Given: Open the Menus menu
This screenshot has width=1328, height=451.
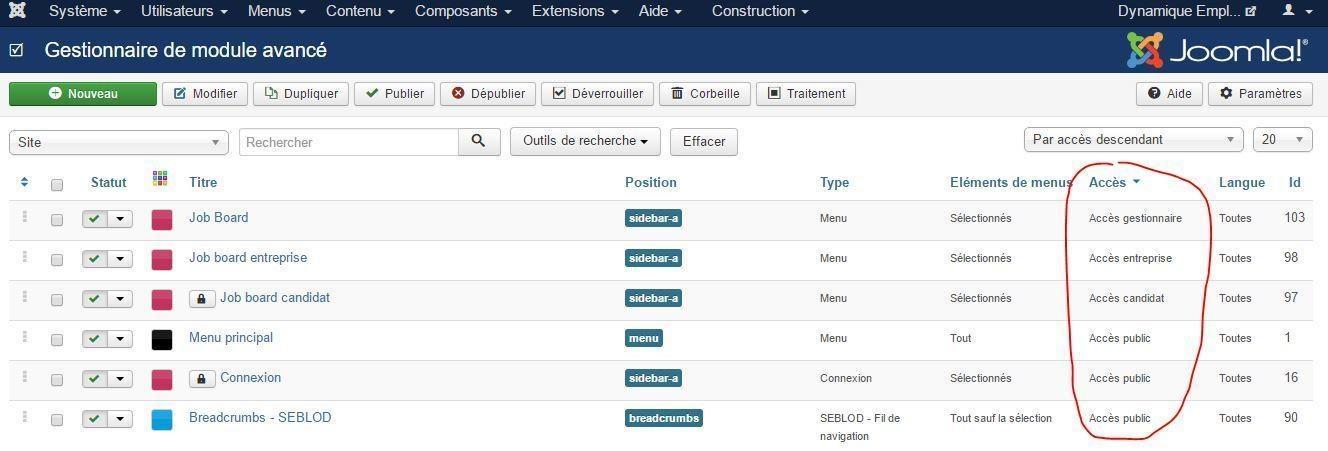Looking at the screenshot, I should coord(277,11).
